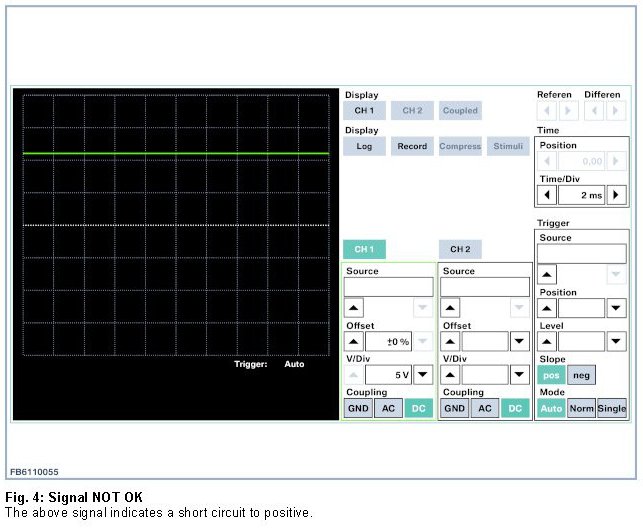This screenshot has height=529, width=643.
Task: Open CH 2 Source up arrow
Action: click(x=451, y=308)
